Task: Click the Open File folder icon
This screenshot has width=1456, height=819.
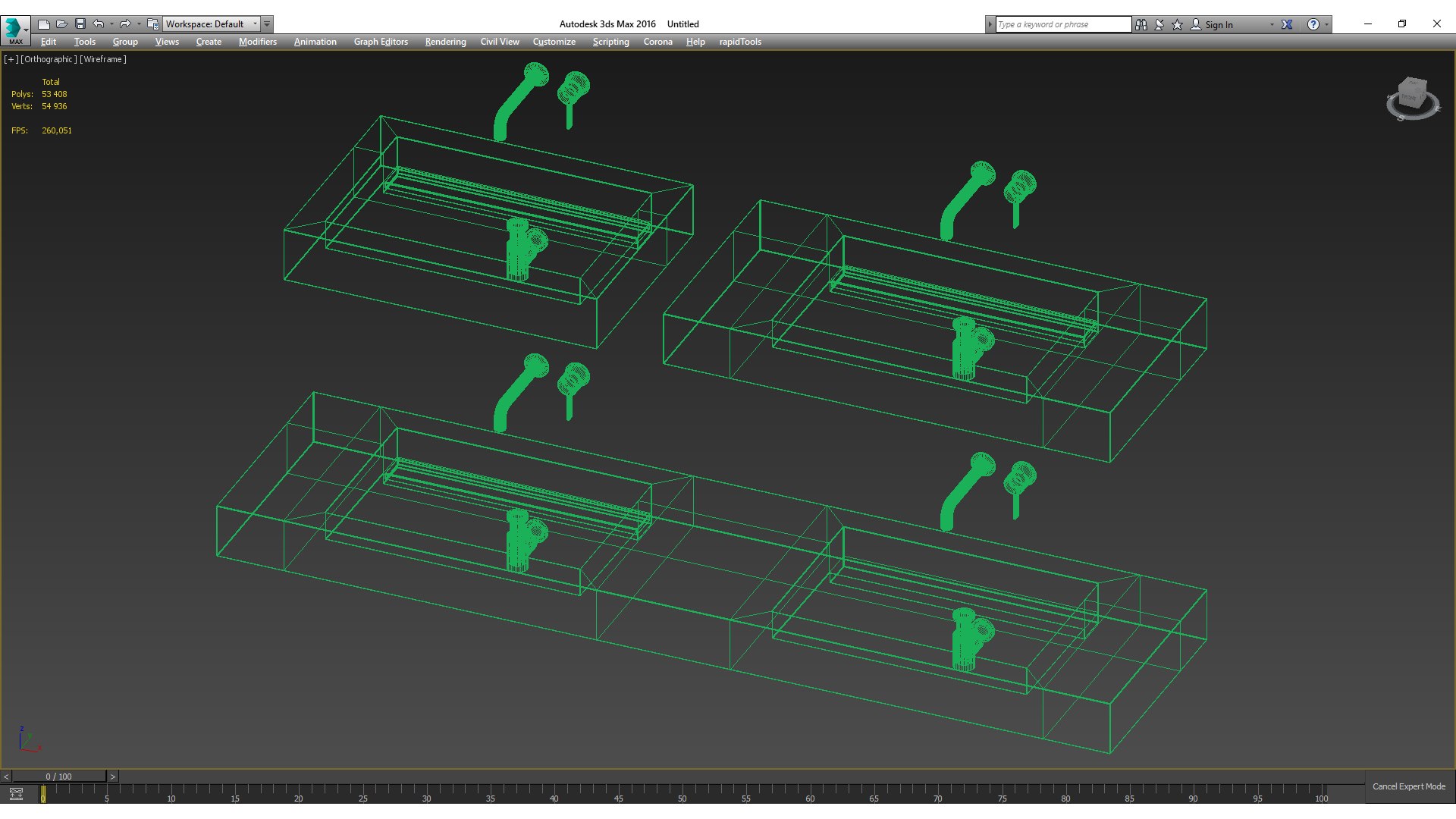Action: point(61,24)
